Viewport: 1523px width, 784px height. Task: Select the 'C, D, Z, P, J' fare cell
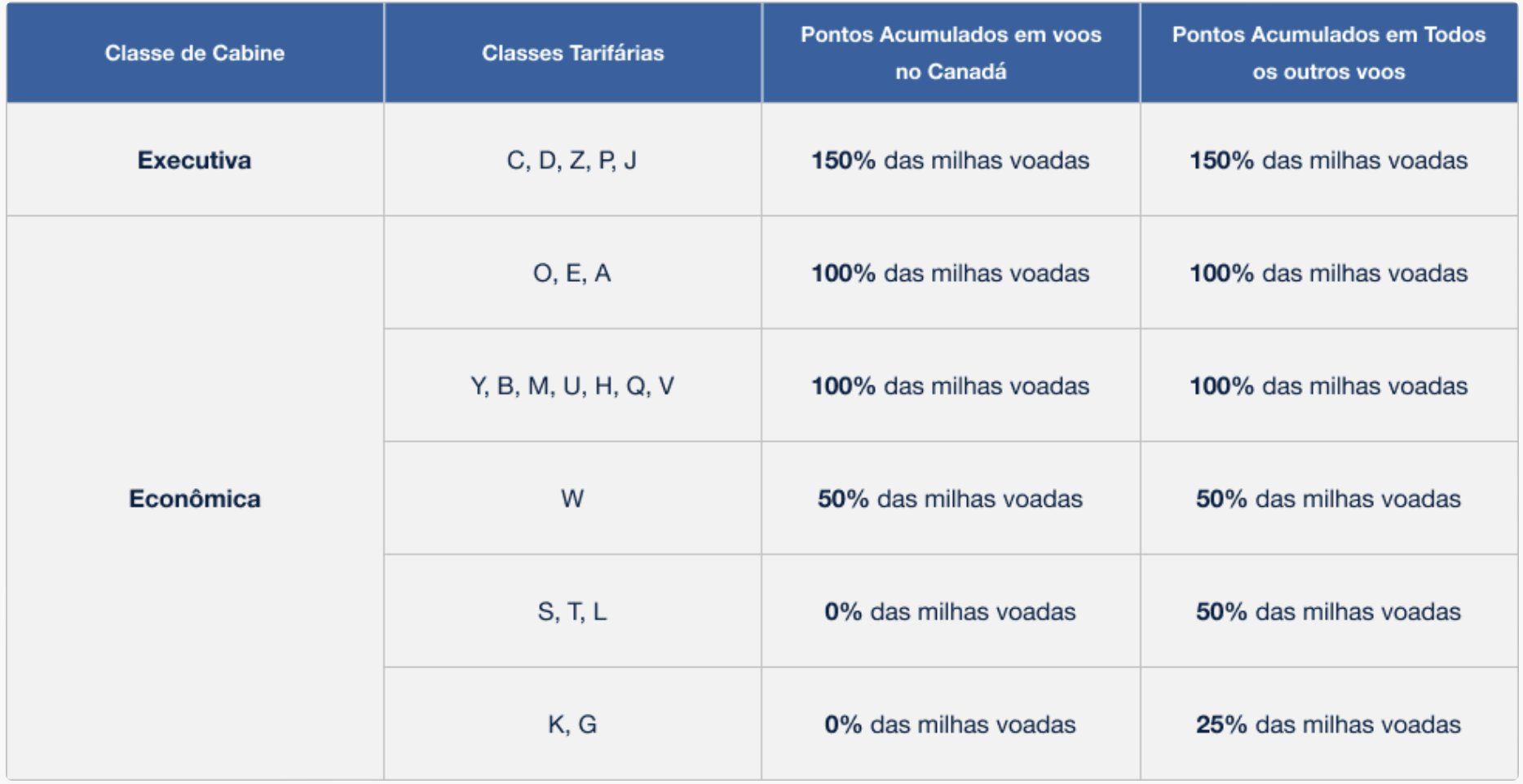point(572,160)
